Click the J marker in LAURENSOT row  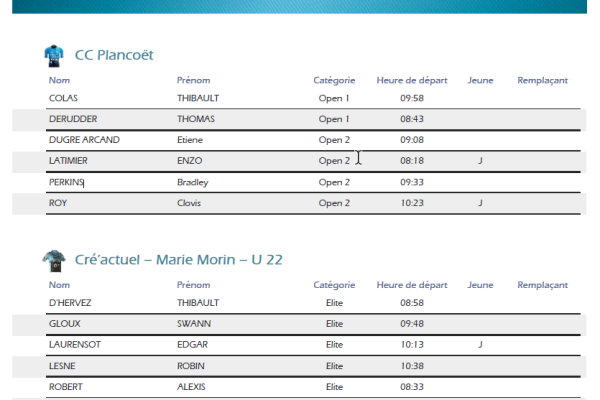(480, 345)
